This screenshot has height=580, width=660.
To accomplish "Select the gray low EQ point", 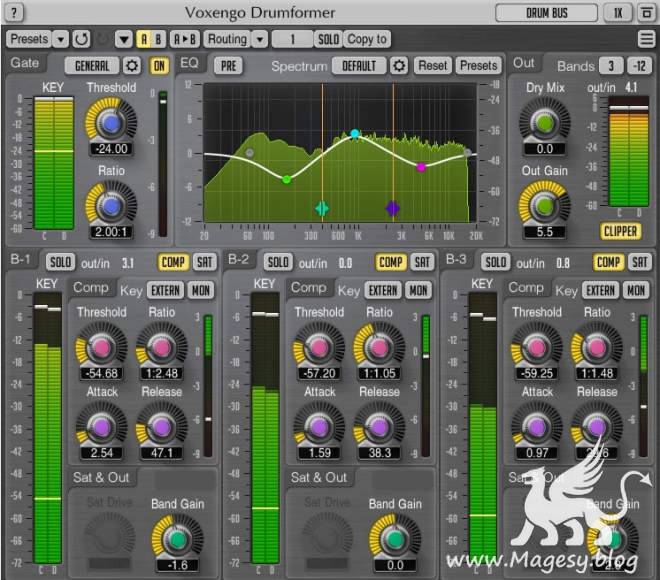I will click(249, 153).
